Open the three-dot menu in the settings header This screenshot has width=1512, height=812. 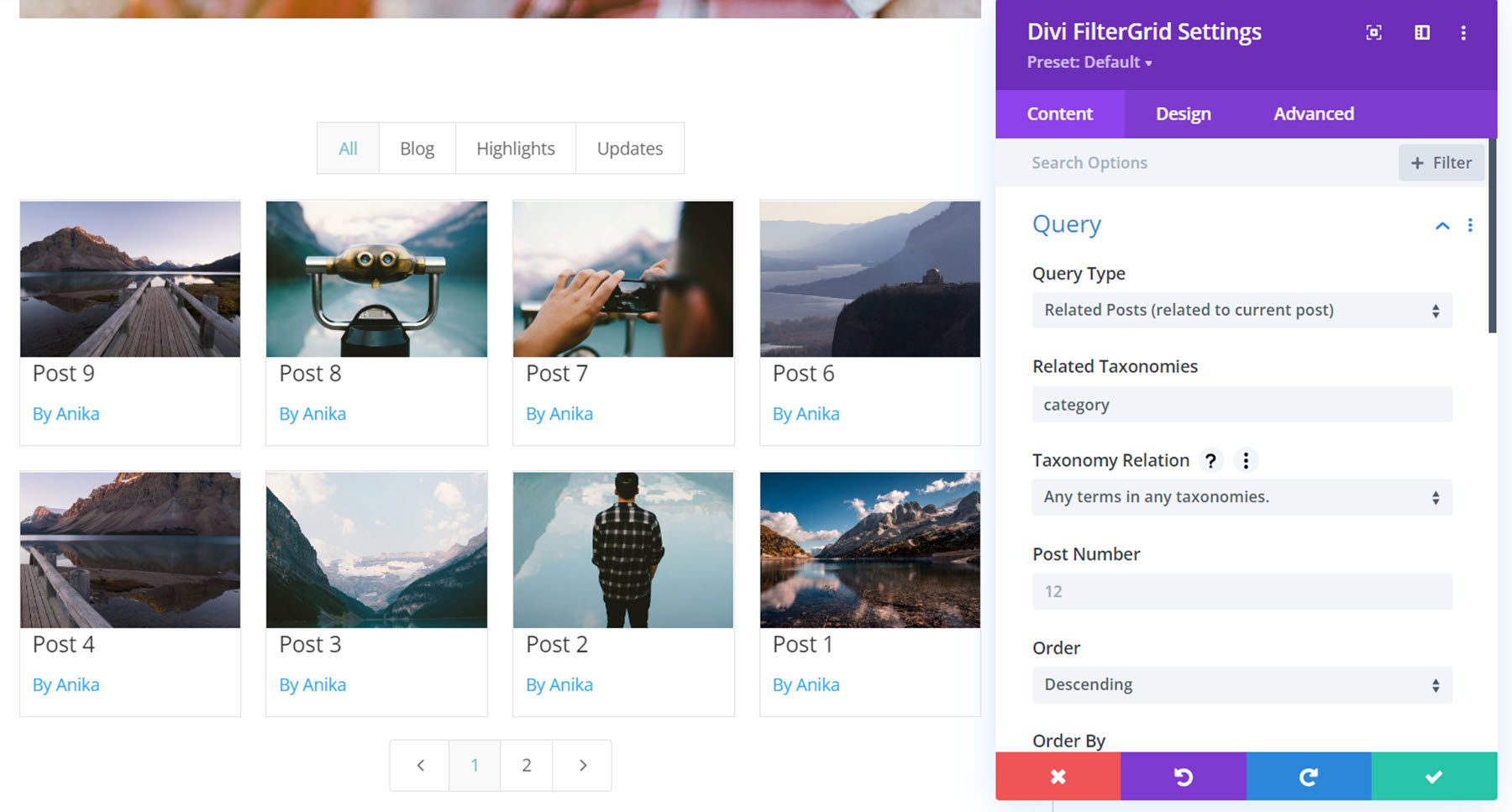[1463, 33]
